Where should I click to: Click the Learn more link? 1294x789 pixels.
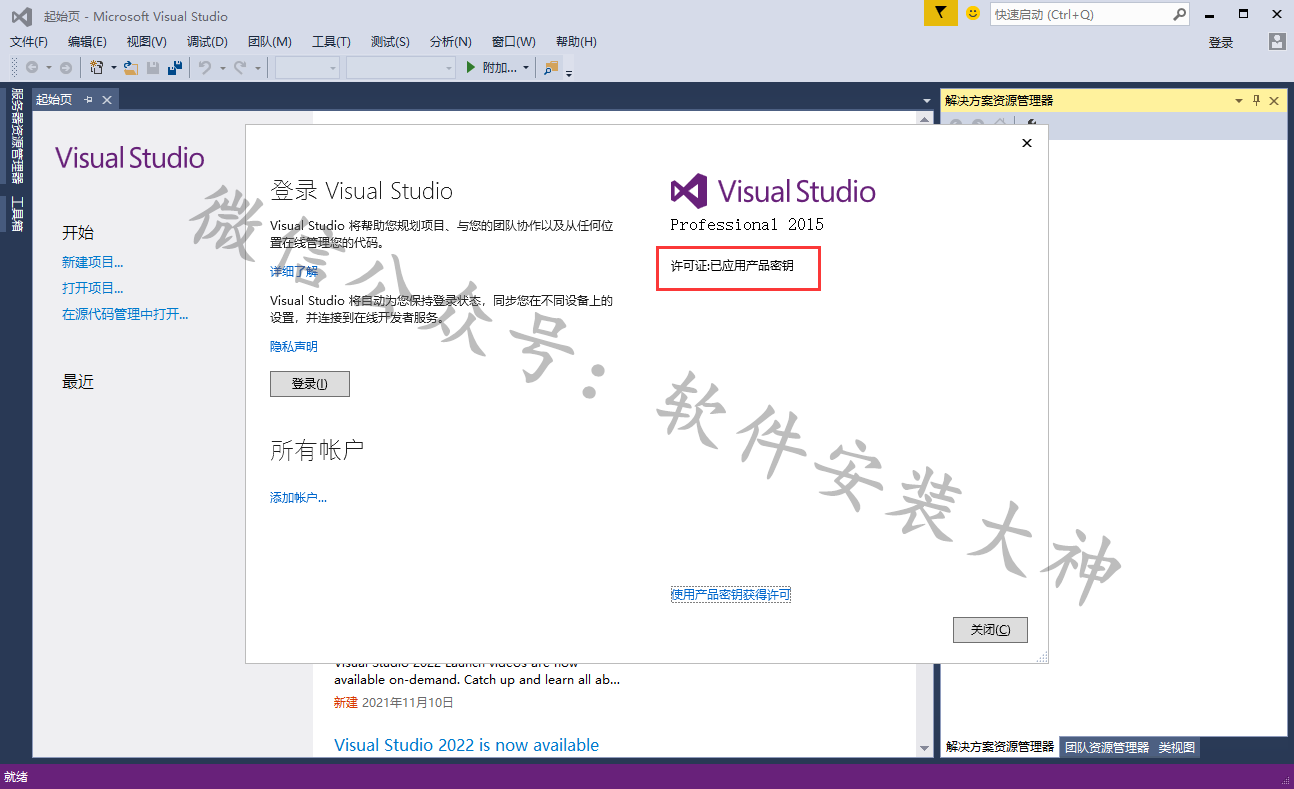pos(294,271)
